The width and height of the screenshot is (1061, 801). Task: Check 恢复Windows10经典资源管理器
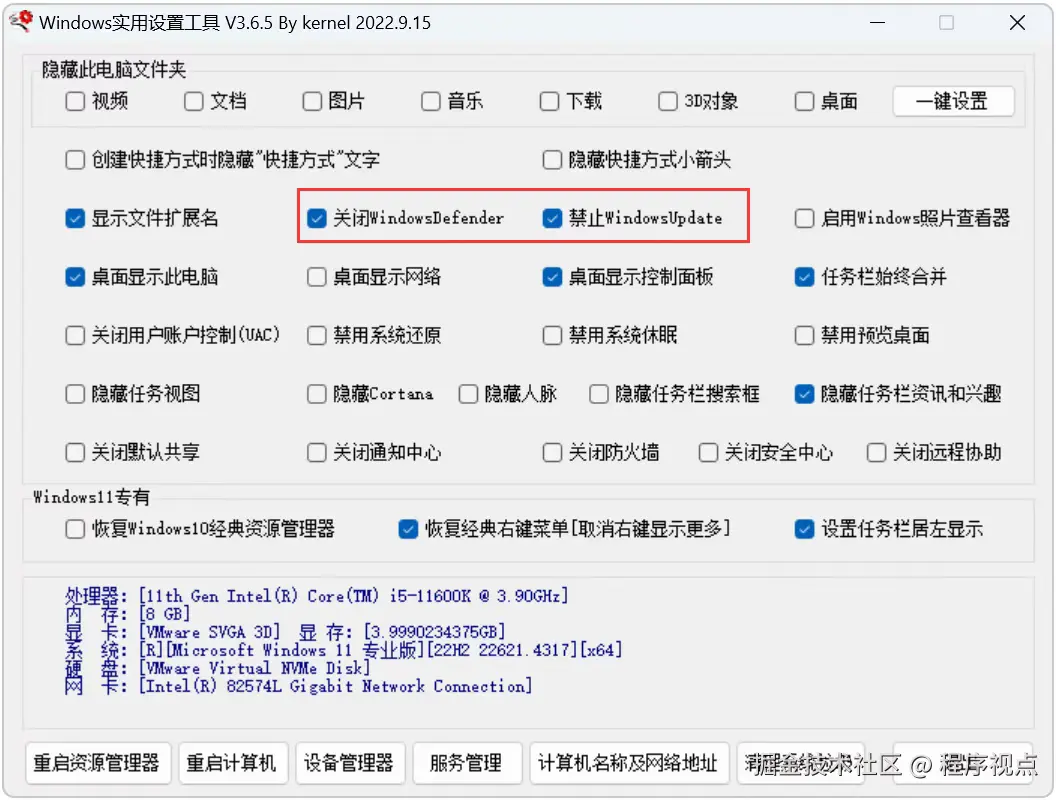click(75, 529)
